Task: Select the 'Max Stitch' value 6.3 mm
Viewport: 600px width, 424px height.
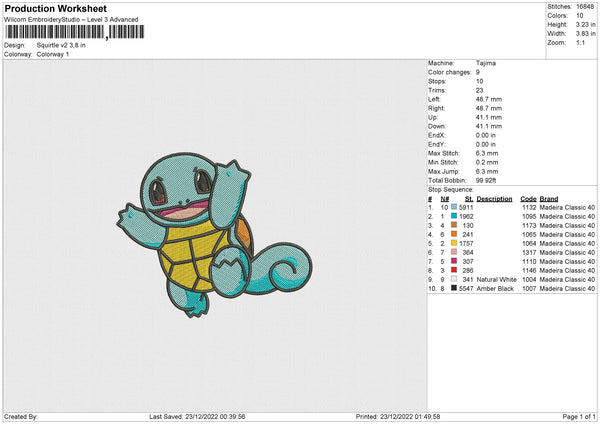Action: click(x=487, y=153)
